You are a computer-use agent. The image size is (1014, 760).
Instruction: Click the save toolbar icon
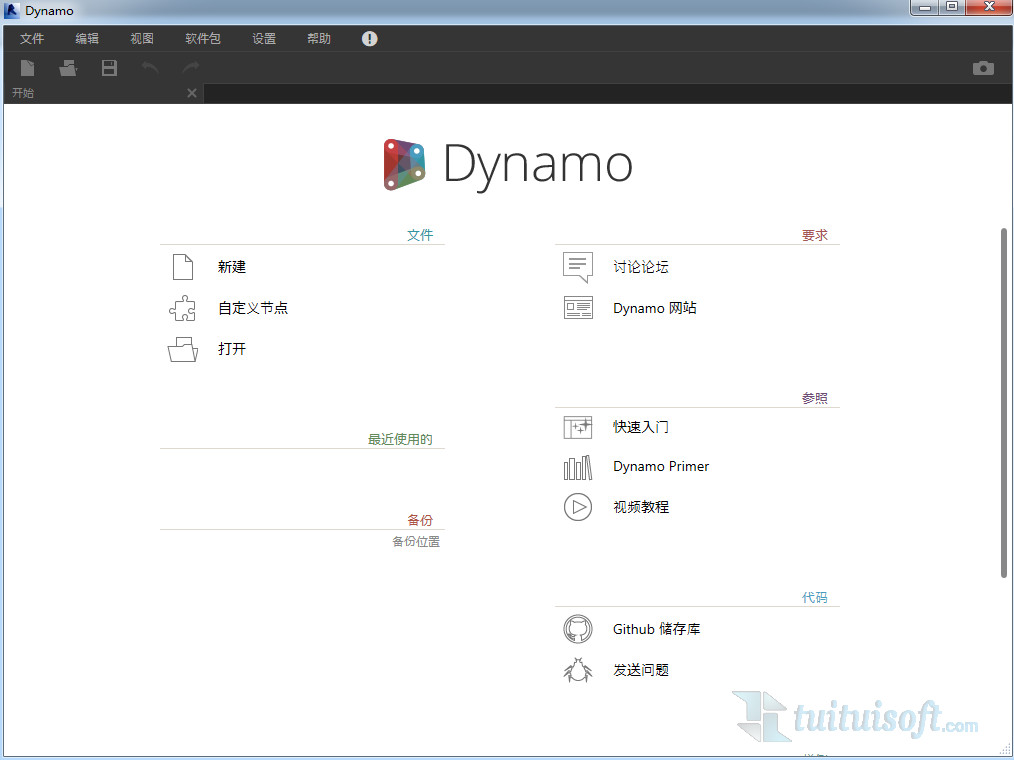pos(109,68)
